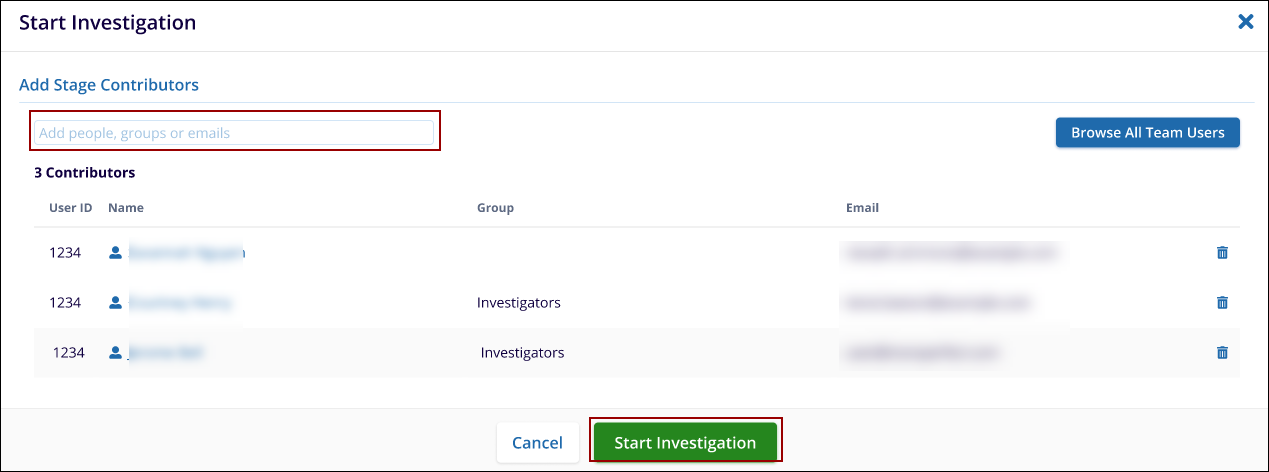Click the trash icon for the second contributor
The width and height of the screenshot is (1269, 472).
(1222, 302)
